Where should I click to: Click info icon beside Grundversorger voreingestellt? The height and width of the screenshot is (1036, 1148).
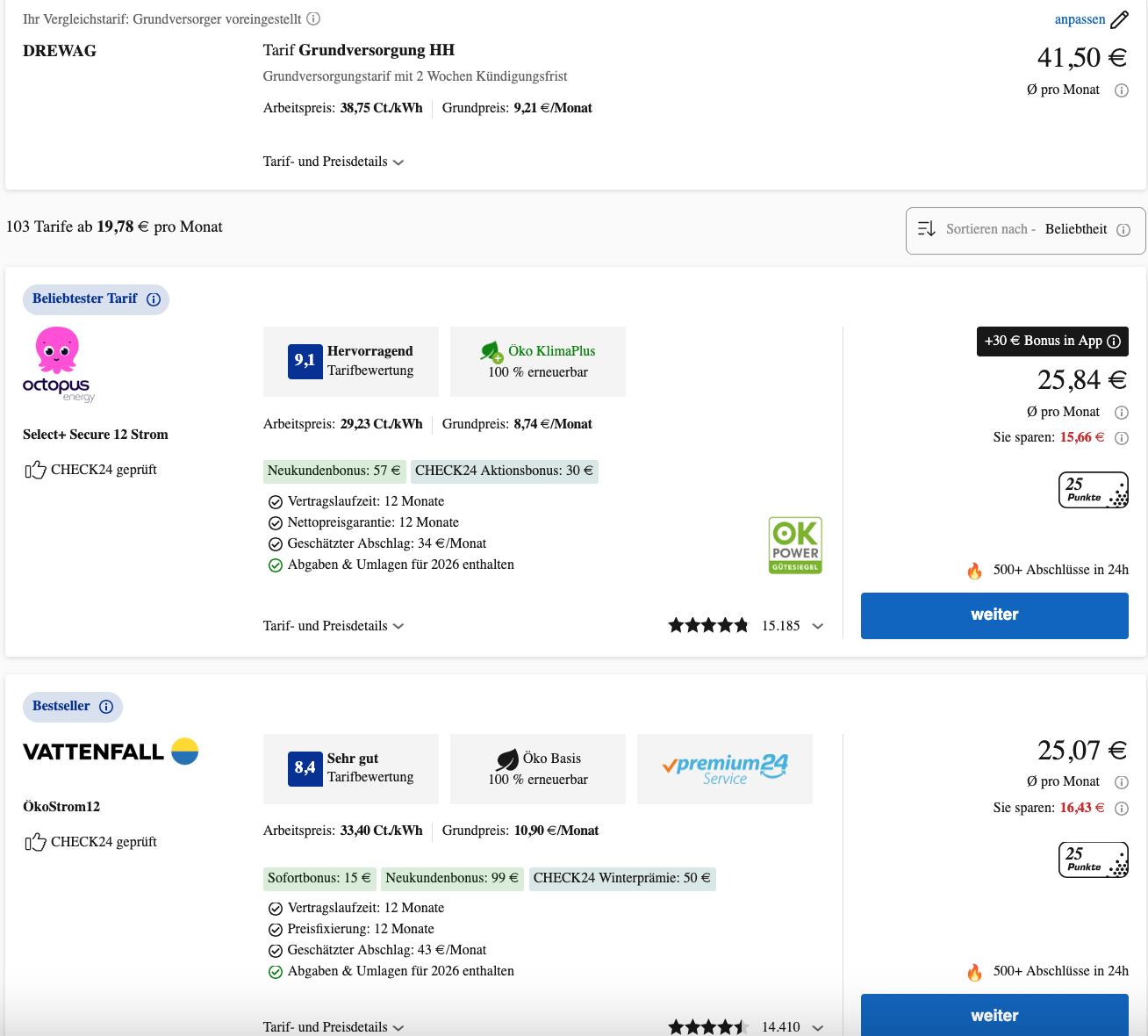313,18
